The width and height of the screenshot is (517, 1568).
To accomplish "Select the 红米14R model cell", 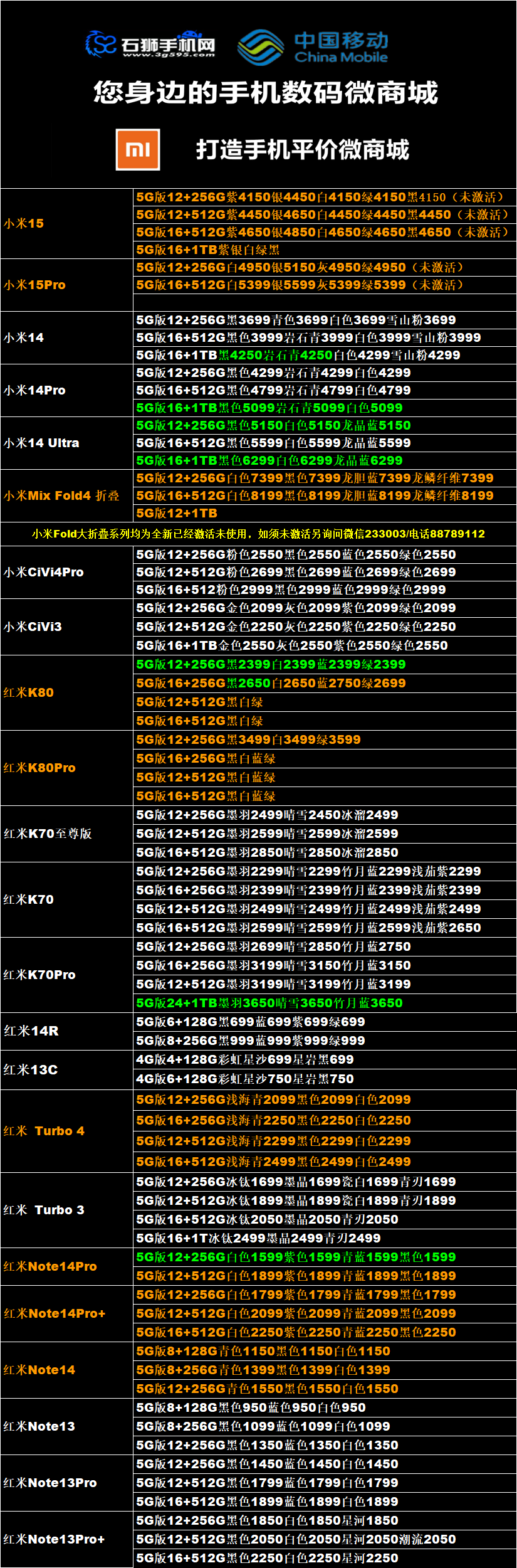I will coord(67,1031).
